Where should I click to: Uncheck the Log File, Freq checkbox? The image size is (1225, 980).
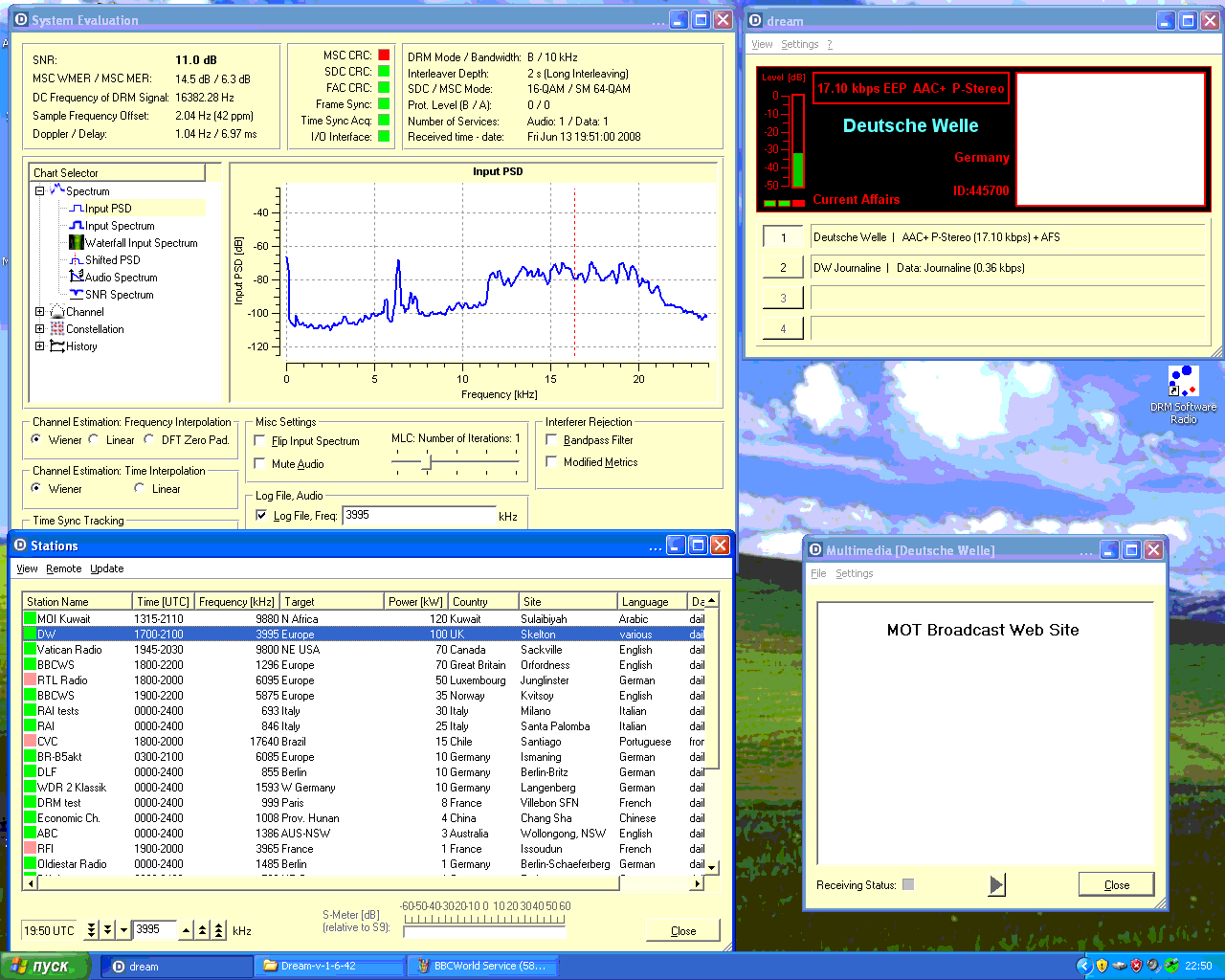coord(261,515)
